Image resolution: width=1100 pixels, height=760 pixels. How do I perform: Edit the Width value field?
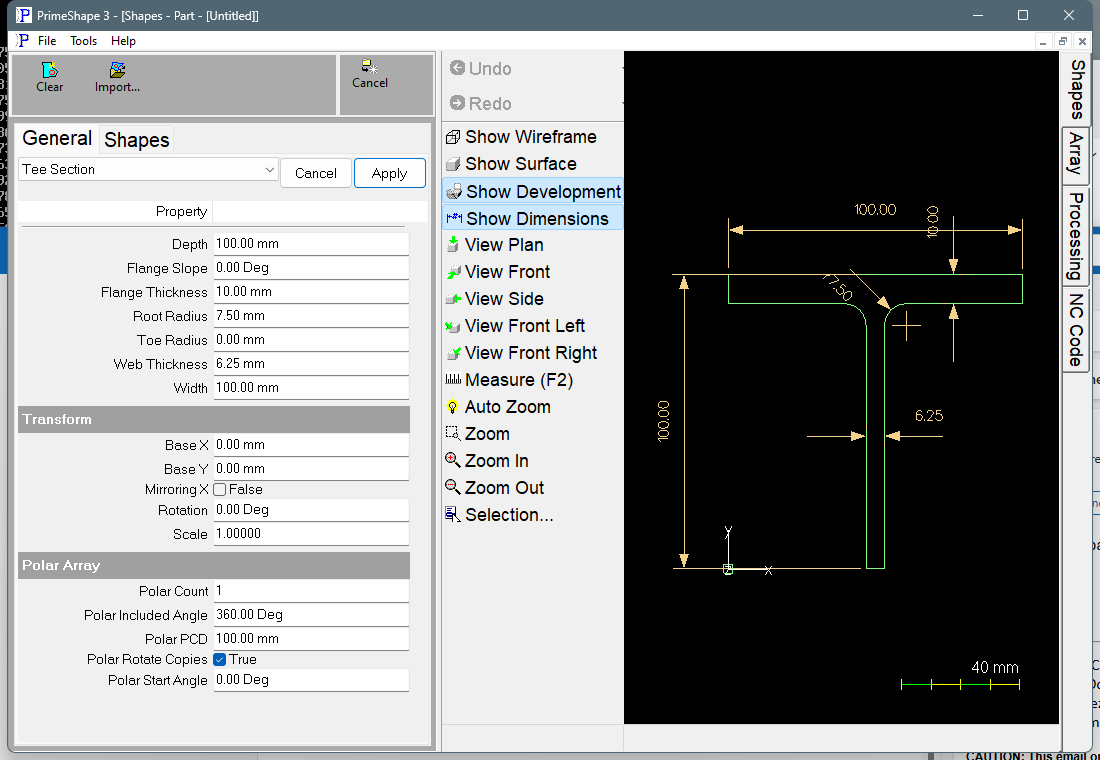(x=311, y=387)
